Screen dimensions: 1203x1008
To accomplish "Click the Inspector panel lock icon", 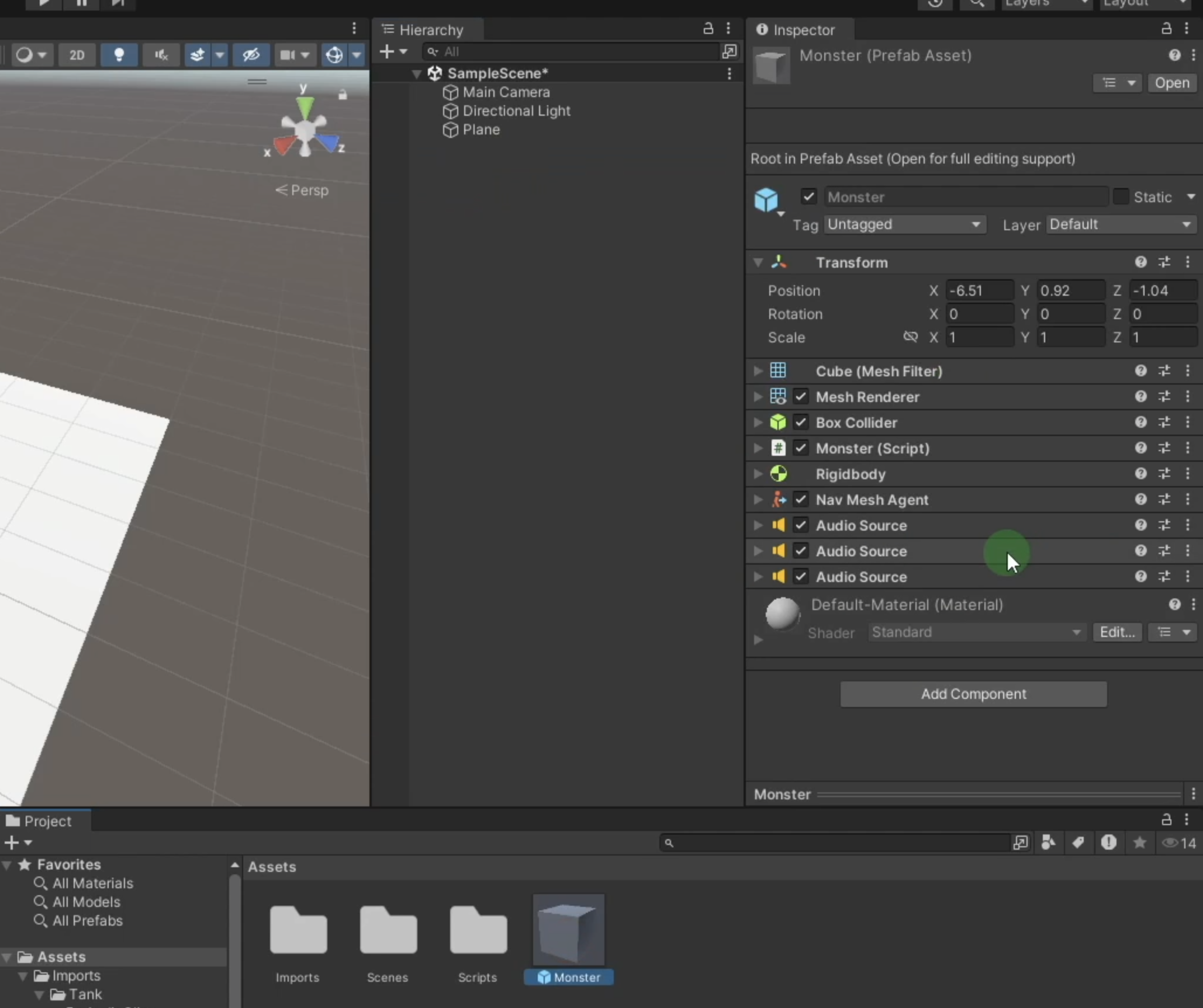I will point(1166,29).
